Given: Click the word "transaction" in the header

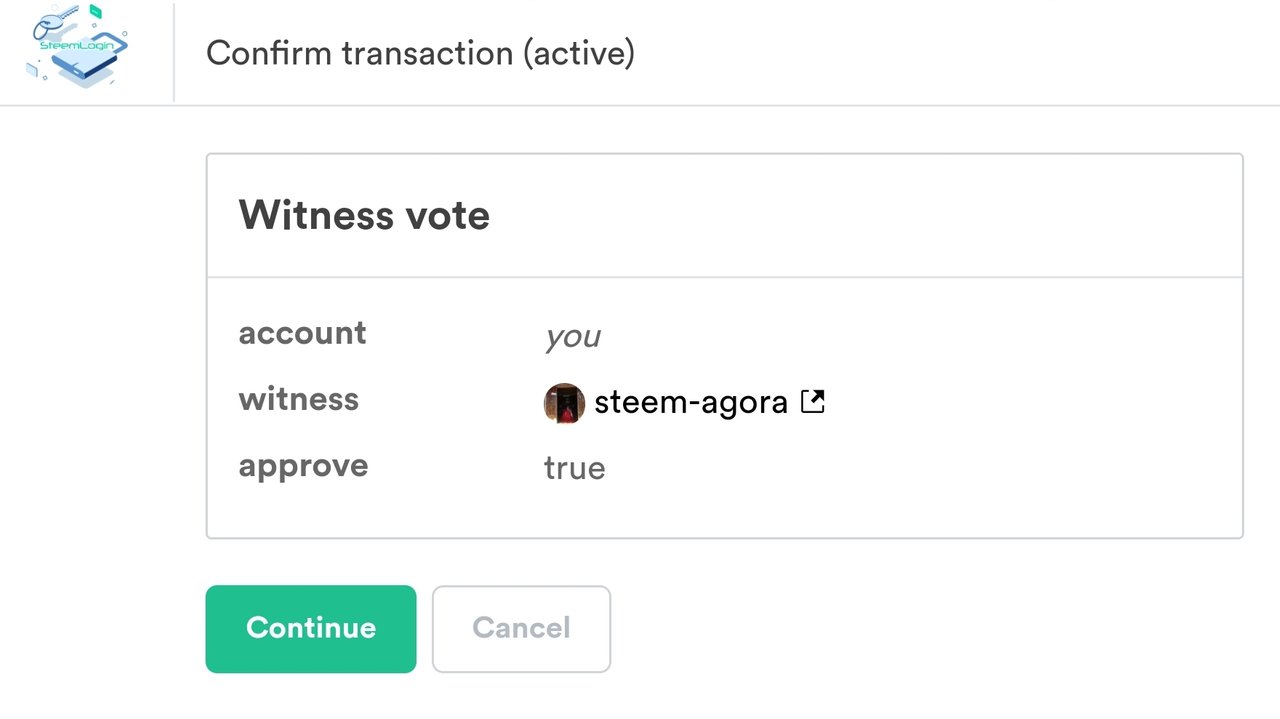Looking at the screenshot, I should [x=428, y=53].
